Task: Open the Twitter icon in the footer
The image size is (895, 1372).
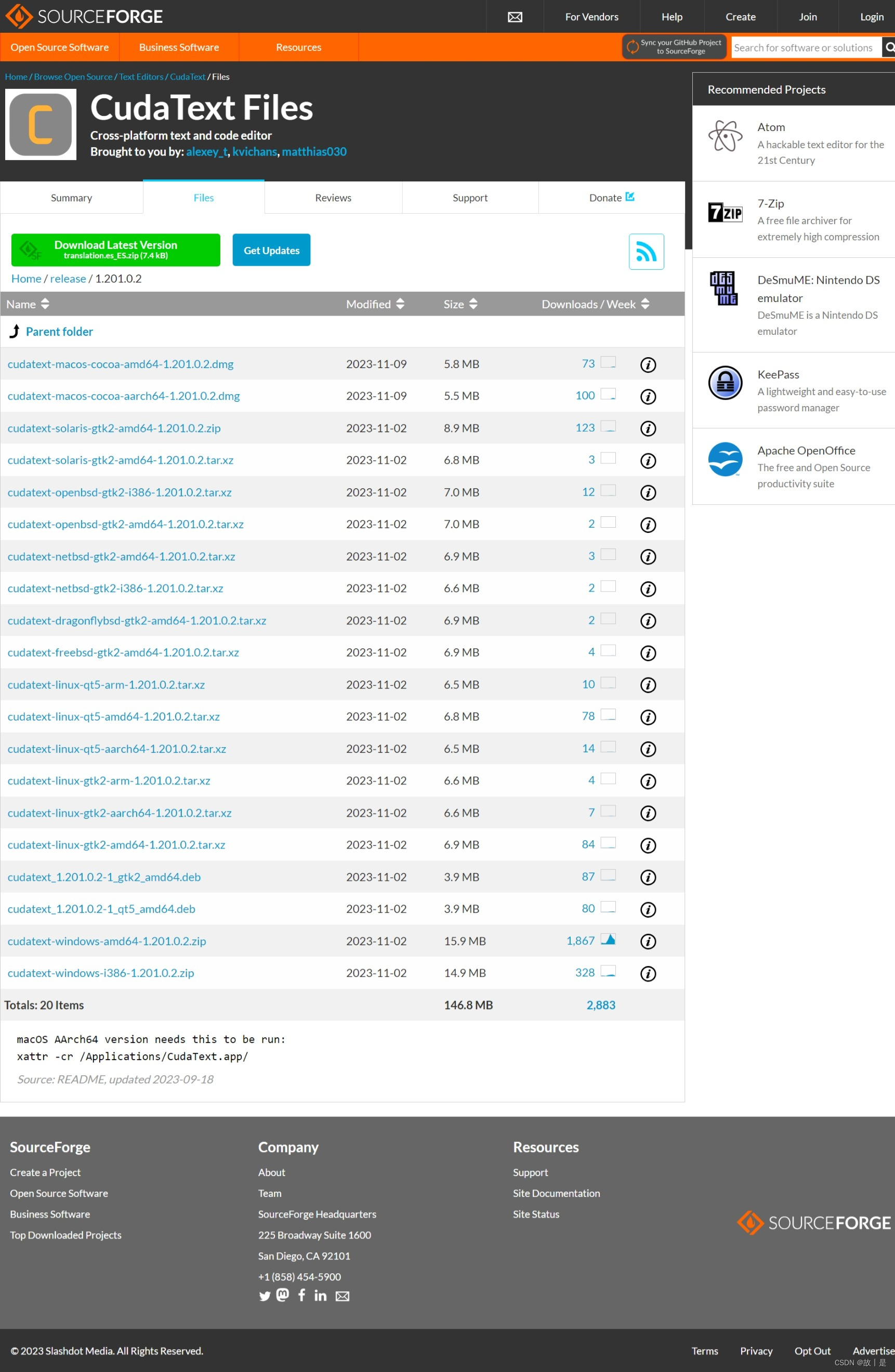Action: tap(265, 1297)
